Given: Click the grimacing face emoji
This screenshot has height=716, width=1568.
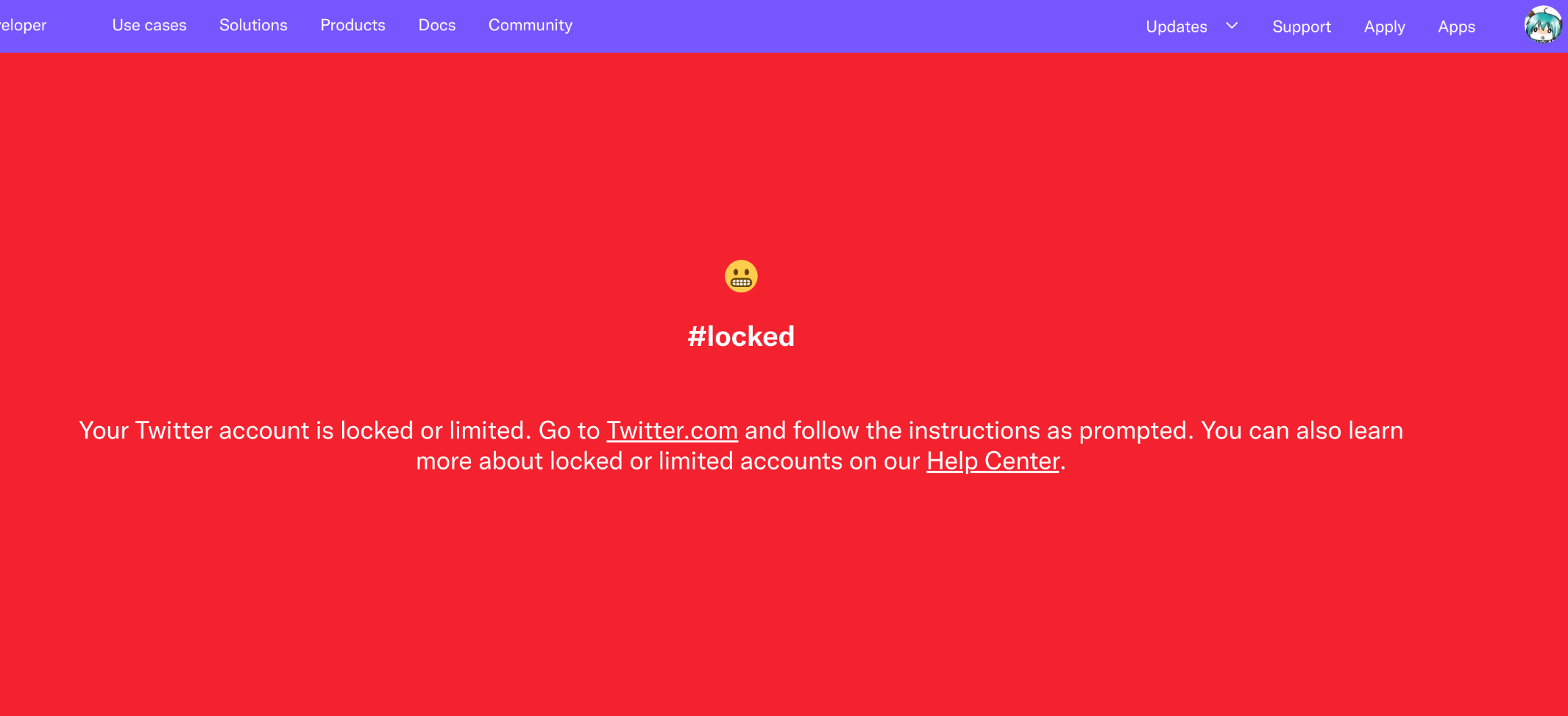Looking at the screenshot, I should [x=741, y=276].
